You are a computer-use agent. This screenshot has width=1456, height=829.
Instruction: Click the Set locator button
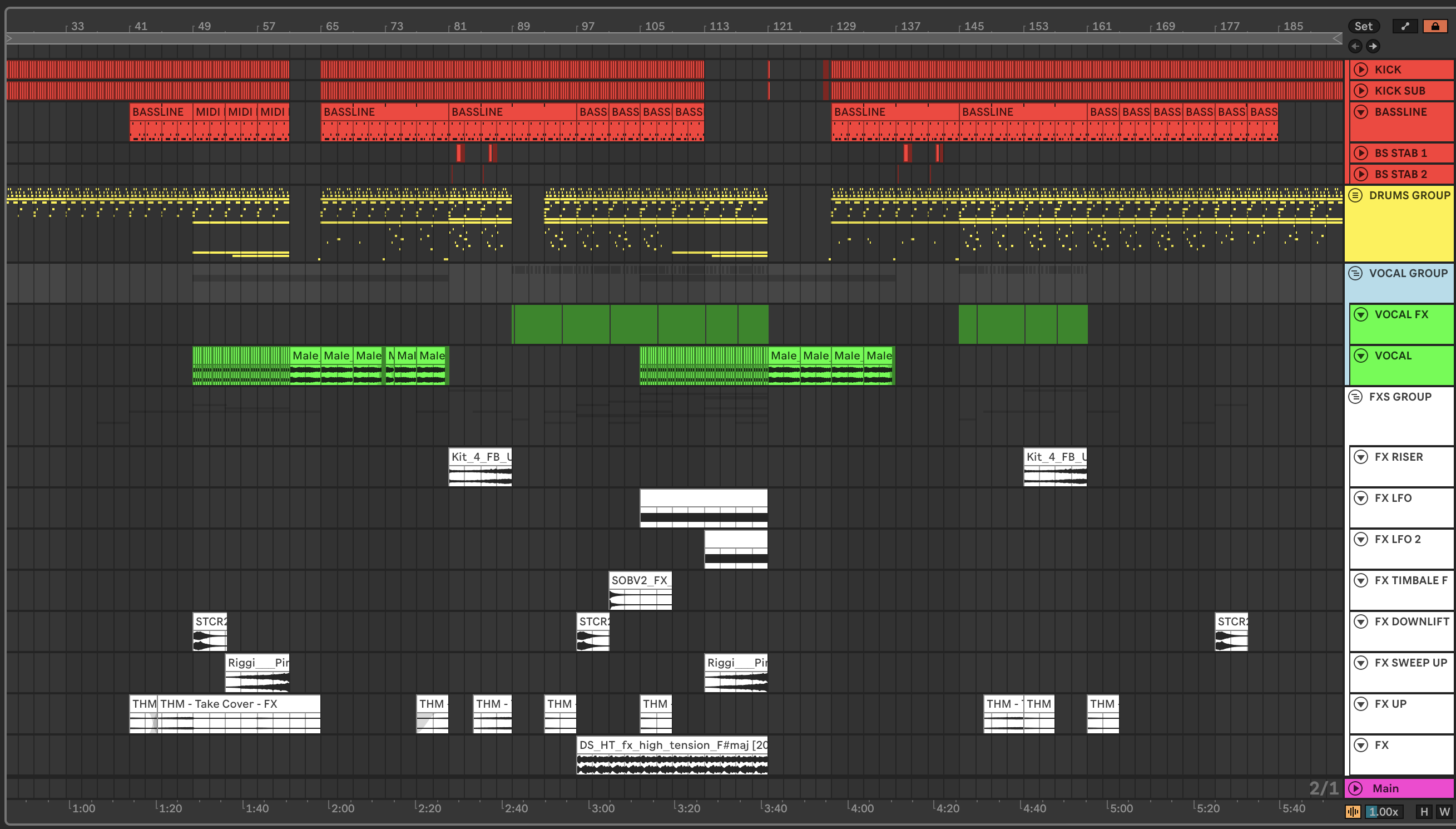1363,26
